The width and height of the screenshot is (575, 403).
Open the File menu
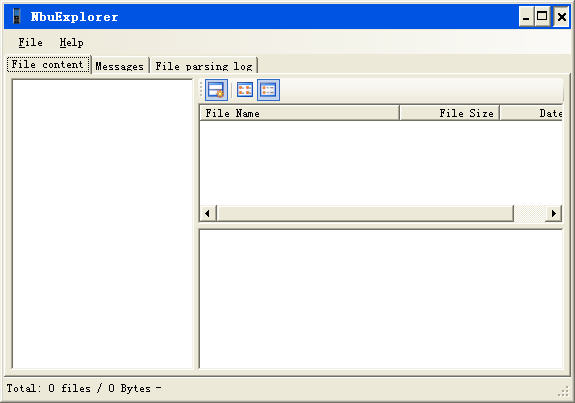(x=30, y=43)
